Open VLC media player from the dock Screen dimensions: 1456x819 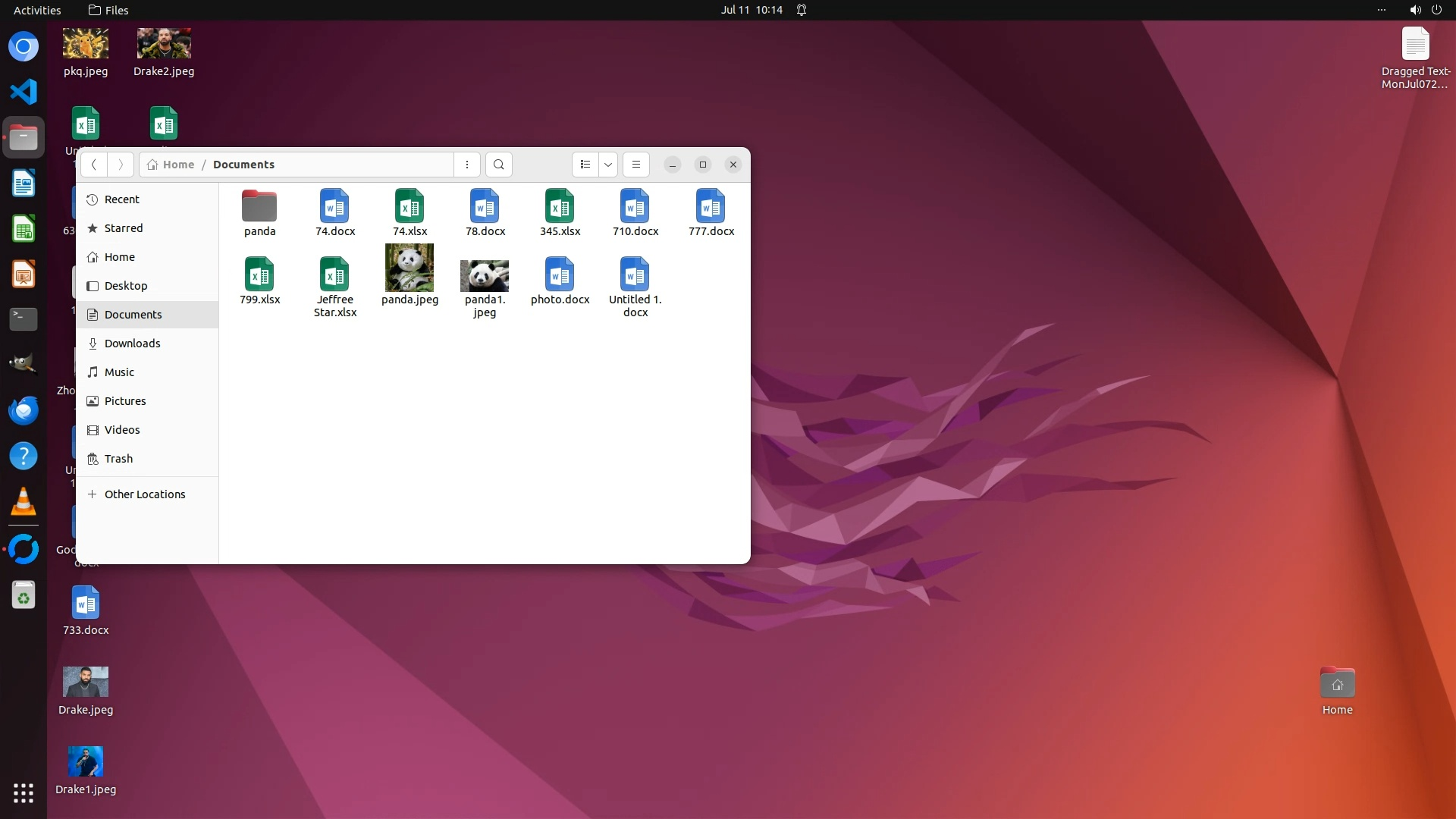pyautogui.click(x=24, y=502)
